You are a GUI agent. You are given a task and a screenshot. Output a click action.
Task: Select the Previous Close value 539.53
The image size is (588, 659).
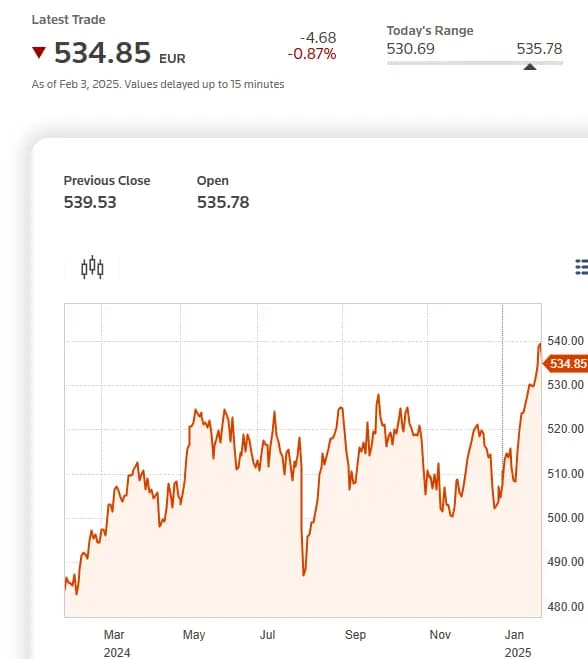click(x=90, y=202)
